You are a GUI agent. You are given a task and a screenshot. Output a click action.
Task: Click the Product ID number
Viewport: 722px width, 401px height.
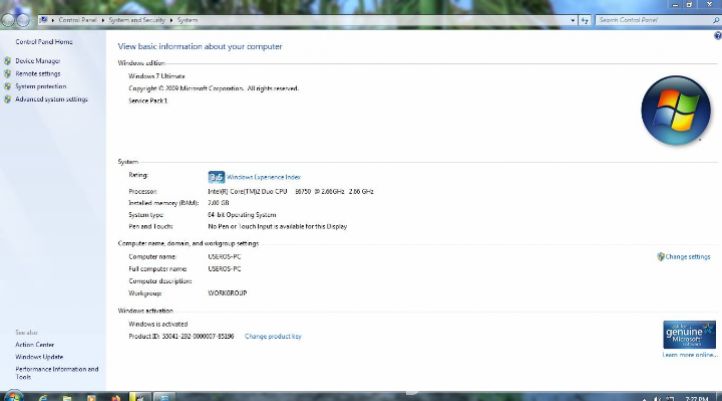[x=198, y=337]
